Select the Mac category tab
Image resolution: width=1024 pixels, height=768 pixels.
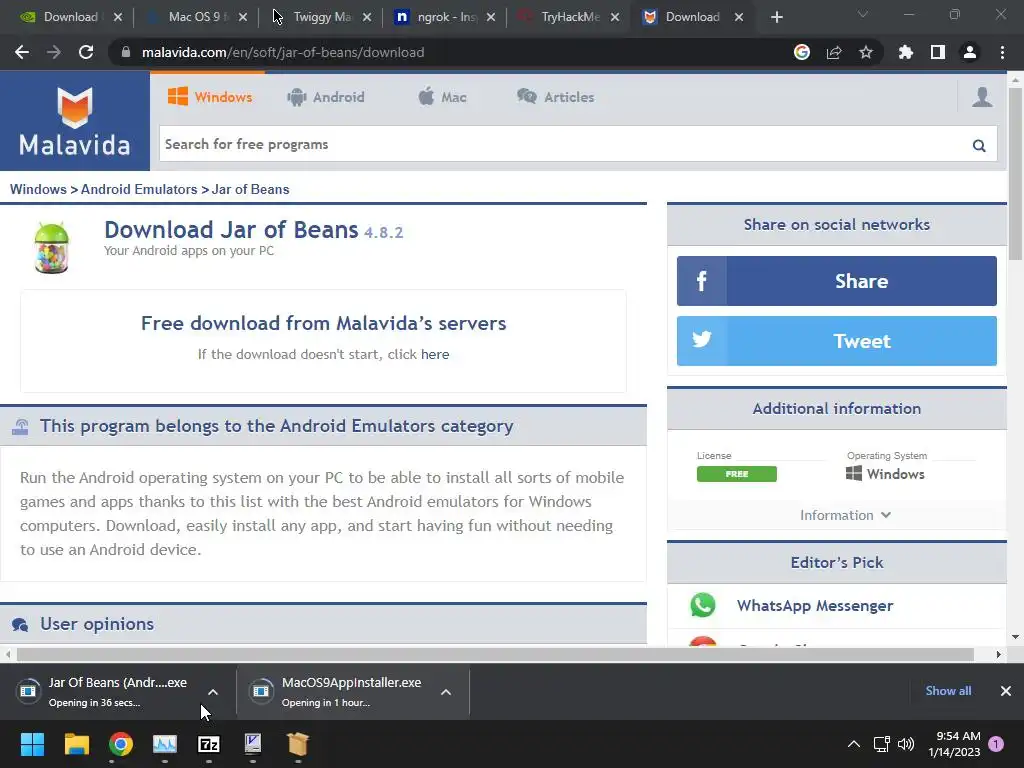(x=442, y=97)
